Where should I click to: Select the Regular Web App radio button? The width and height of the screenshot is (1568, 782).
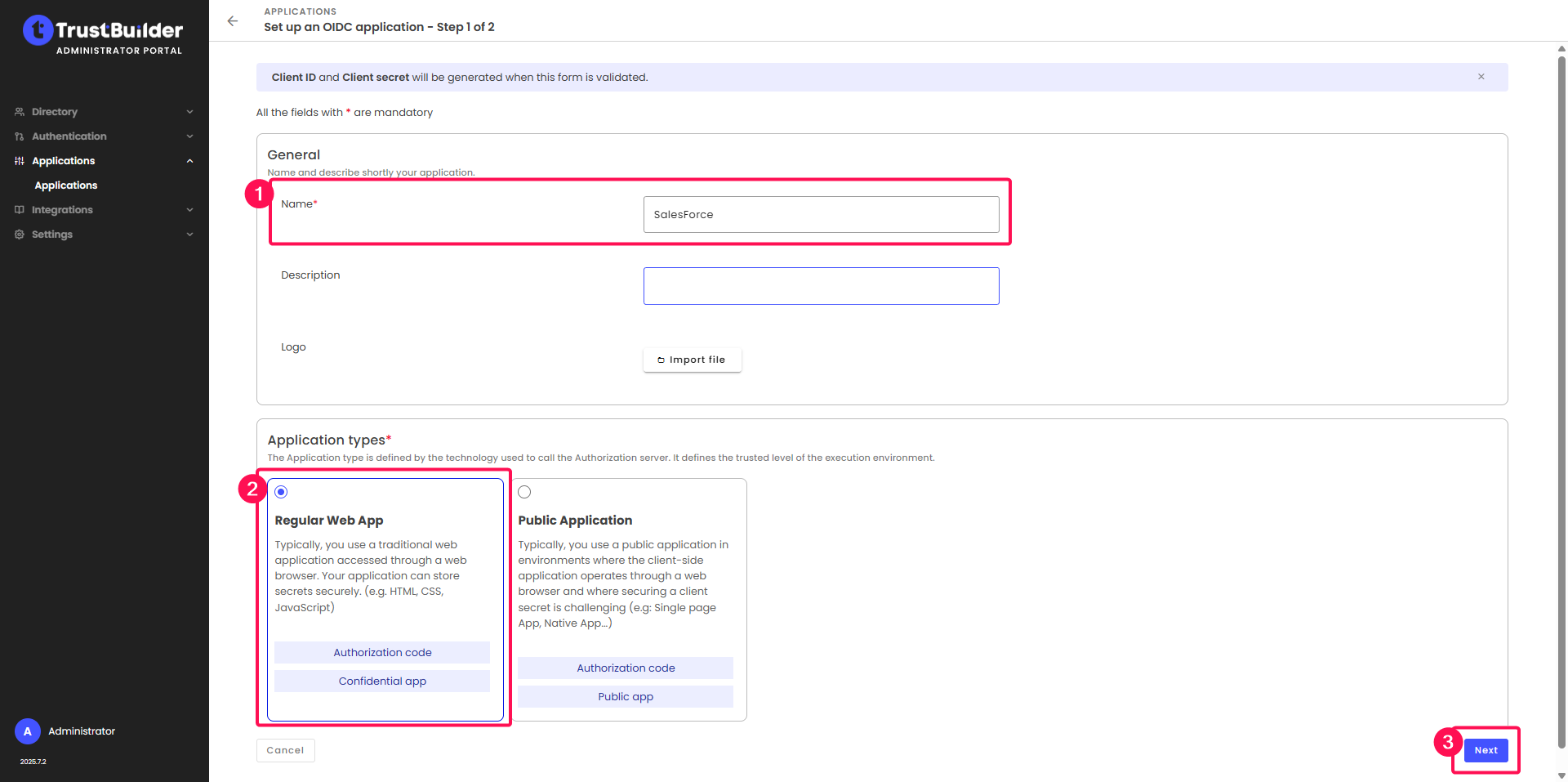281,492
